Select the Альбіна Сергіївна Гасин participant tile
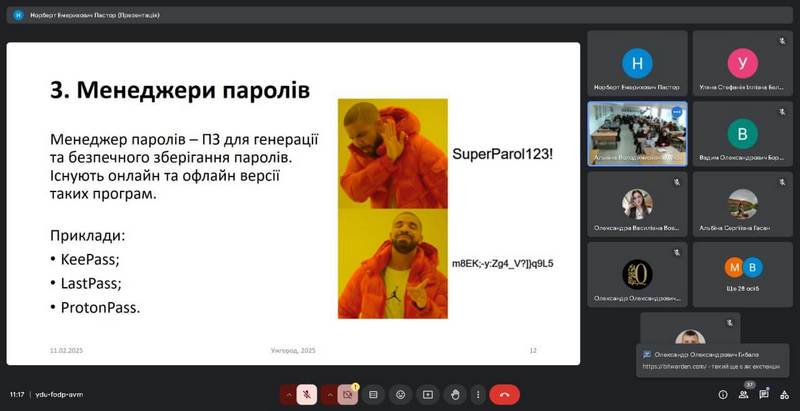The width and height of the screenshot is (800, 411). 742,204
